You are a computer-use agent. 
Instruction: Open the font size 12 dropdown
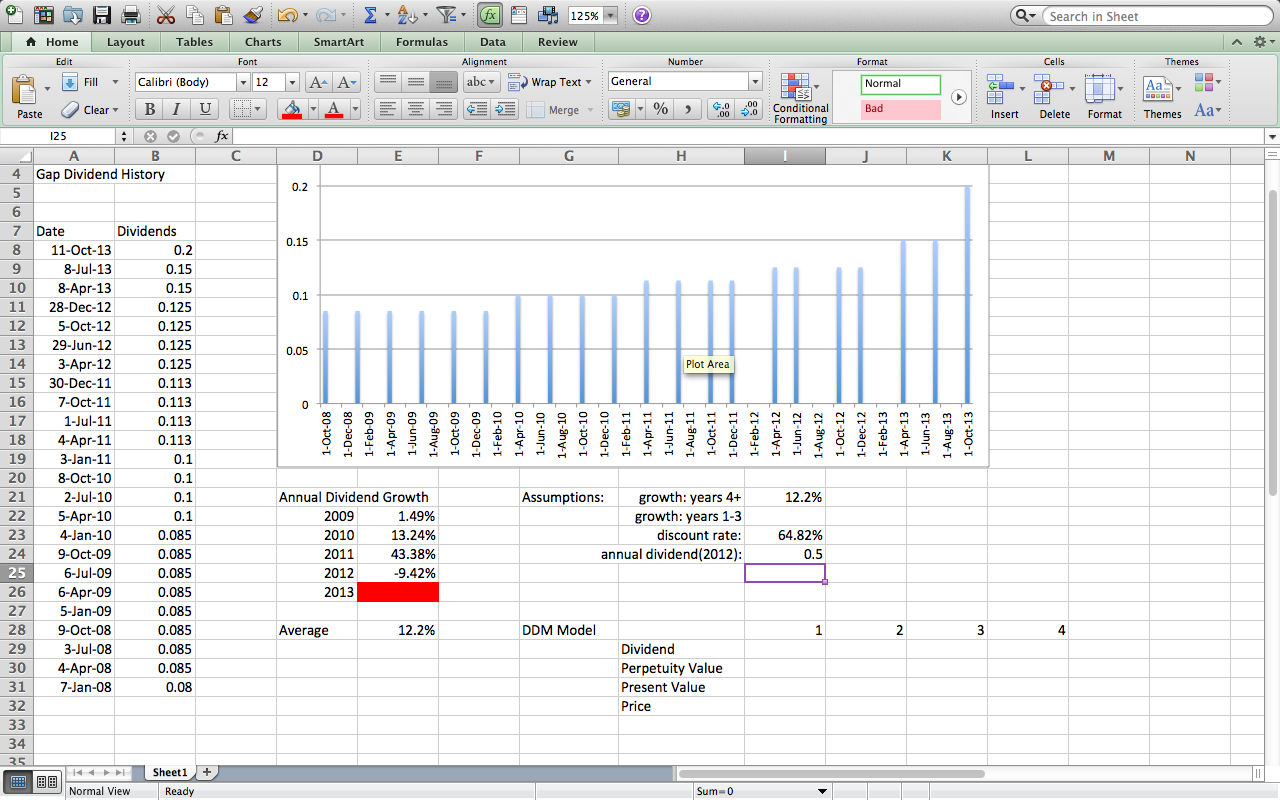[x=293, y=82]
